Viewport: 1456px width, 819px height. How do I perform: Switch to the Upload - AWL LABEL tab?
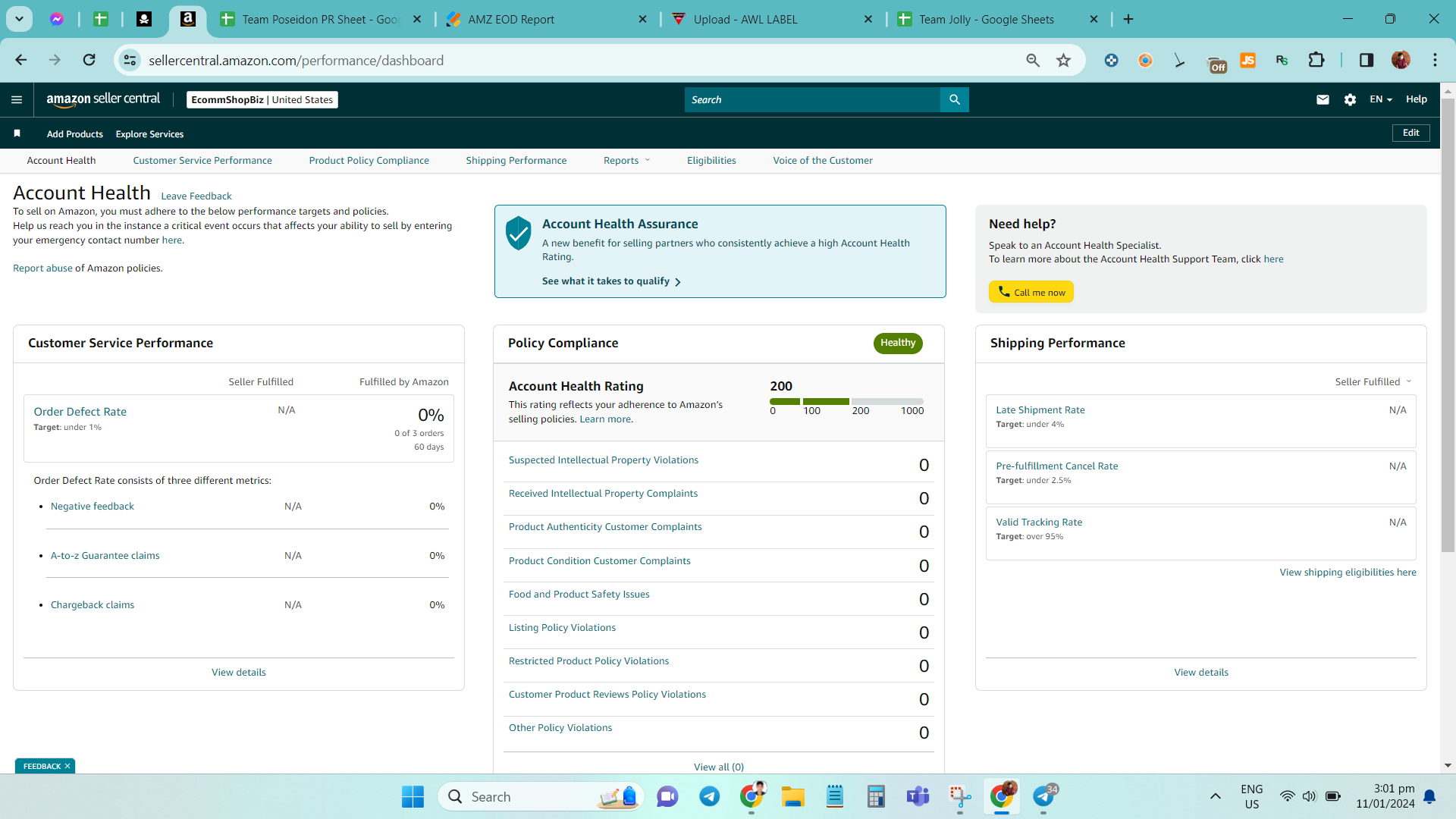(772, 19)
